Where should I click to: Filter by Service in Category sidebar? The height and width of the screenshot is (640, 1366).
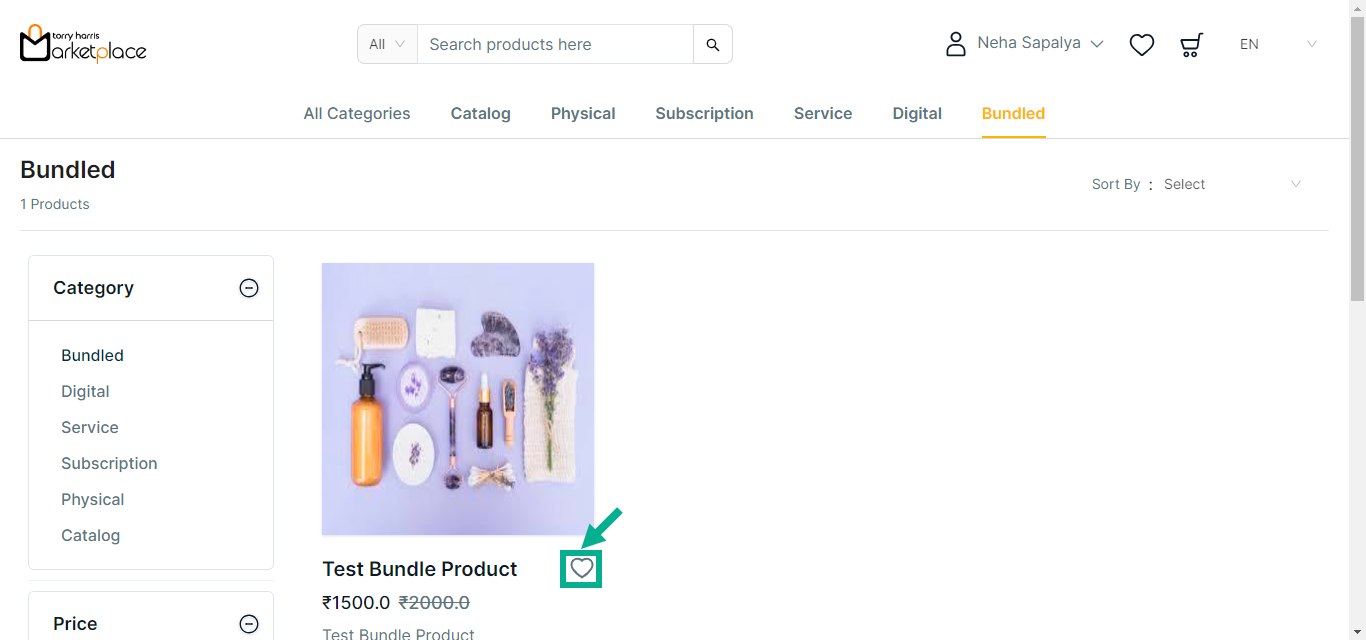90,427
